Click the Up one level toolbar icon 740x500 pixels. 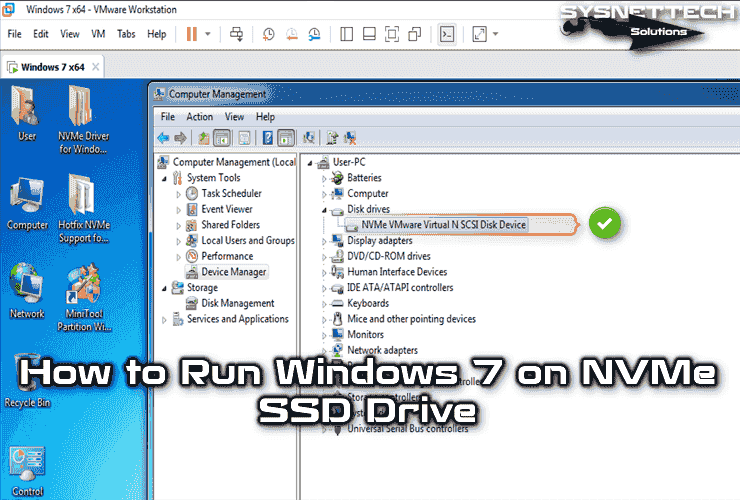pyautogui.click(x=203, y=138)
